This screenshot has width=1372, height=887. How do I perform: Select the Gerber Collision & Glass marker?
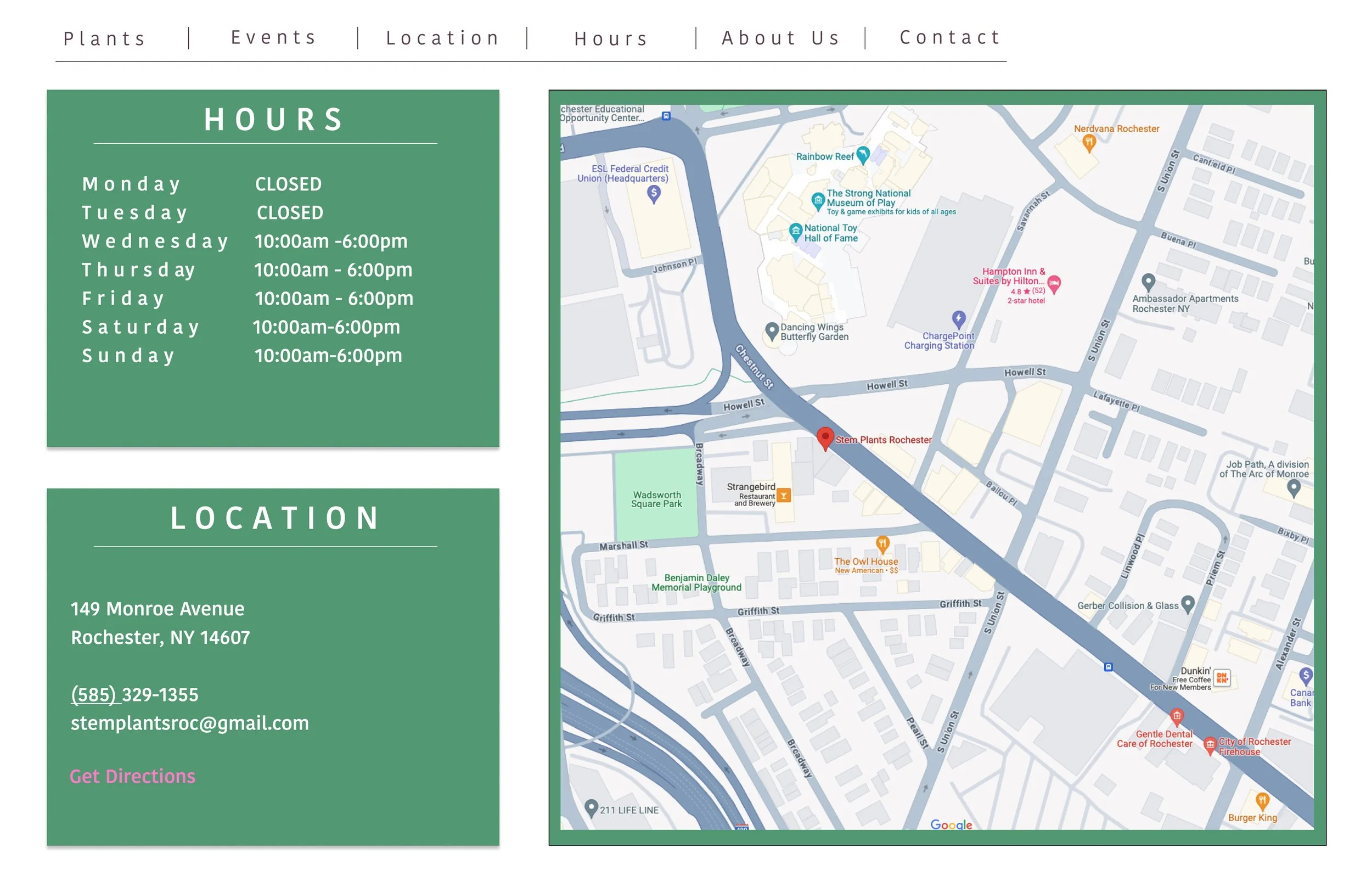coord(1187,604)
